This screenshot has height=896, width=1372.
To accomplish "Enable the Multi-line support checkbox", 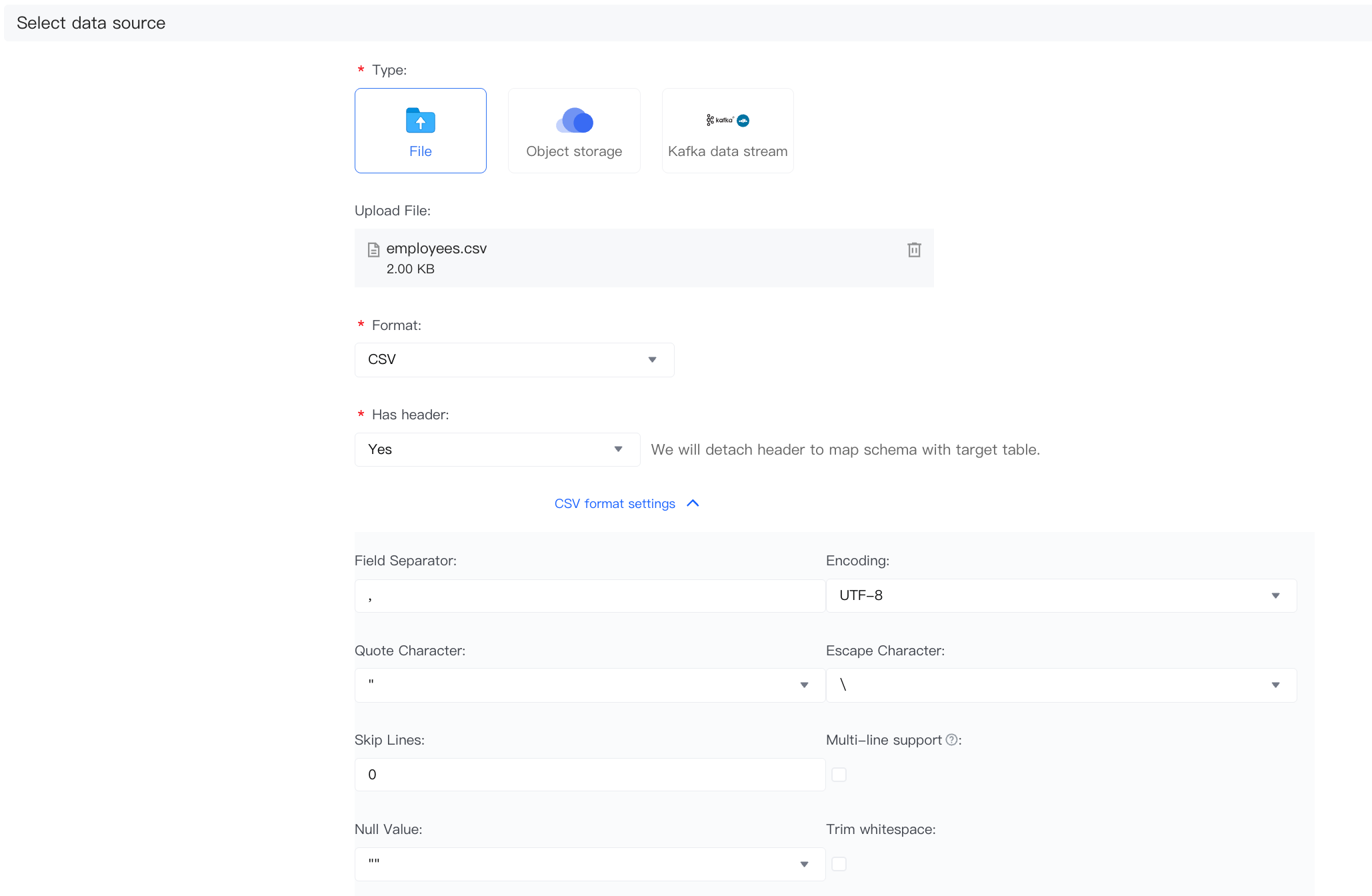I will pyautogui.click(x=839, y=775).
